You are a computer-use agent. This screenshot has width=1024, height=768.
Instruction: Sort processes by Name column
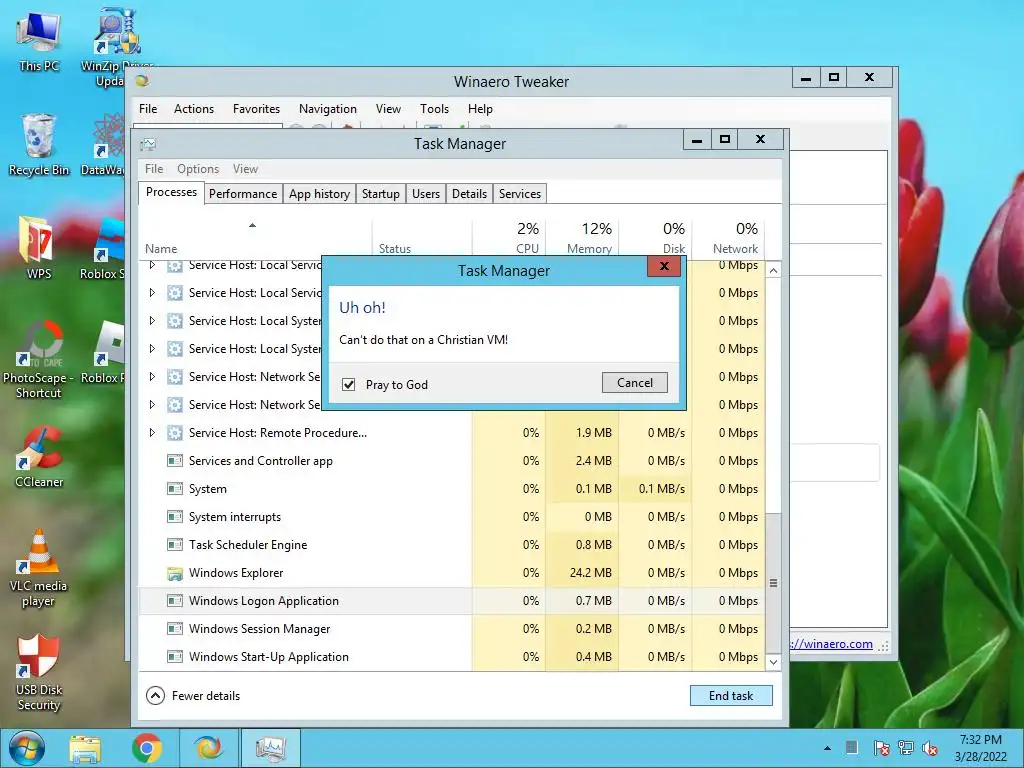[x=255, y=238]
